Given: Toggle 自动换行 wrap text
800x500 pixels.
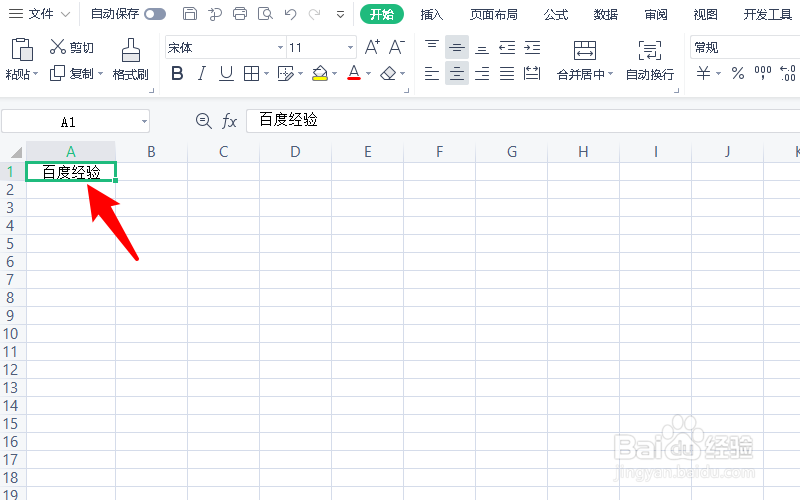Looking at the screenshot, I should click(x=650, y=60).
